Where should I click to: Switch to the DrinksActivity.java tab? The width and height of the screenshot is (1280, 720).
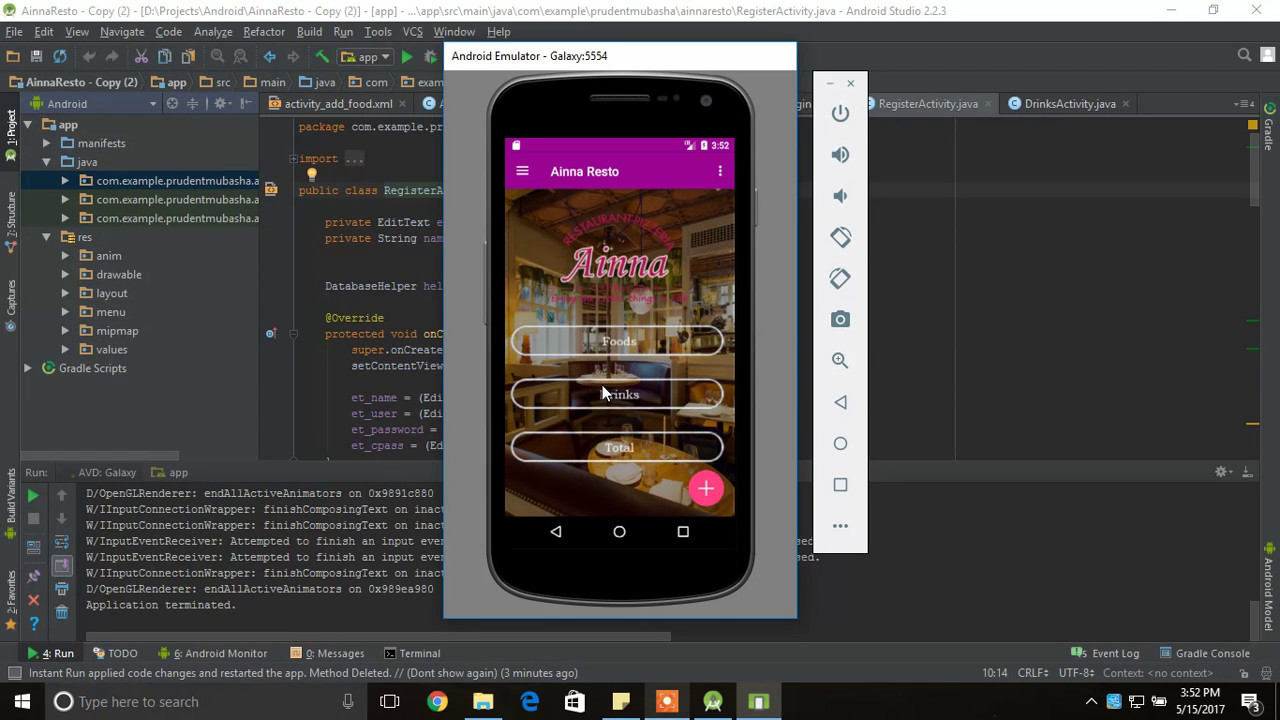click(x=1070, y=103)
